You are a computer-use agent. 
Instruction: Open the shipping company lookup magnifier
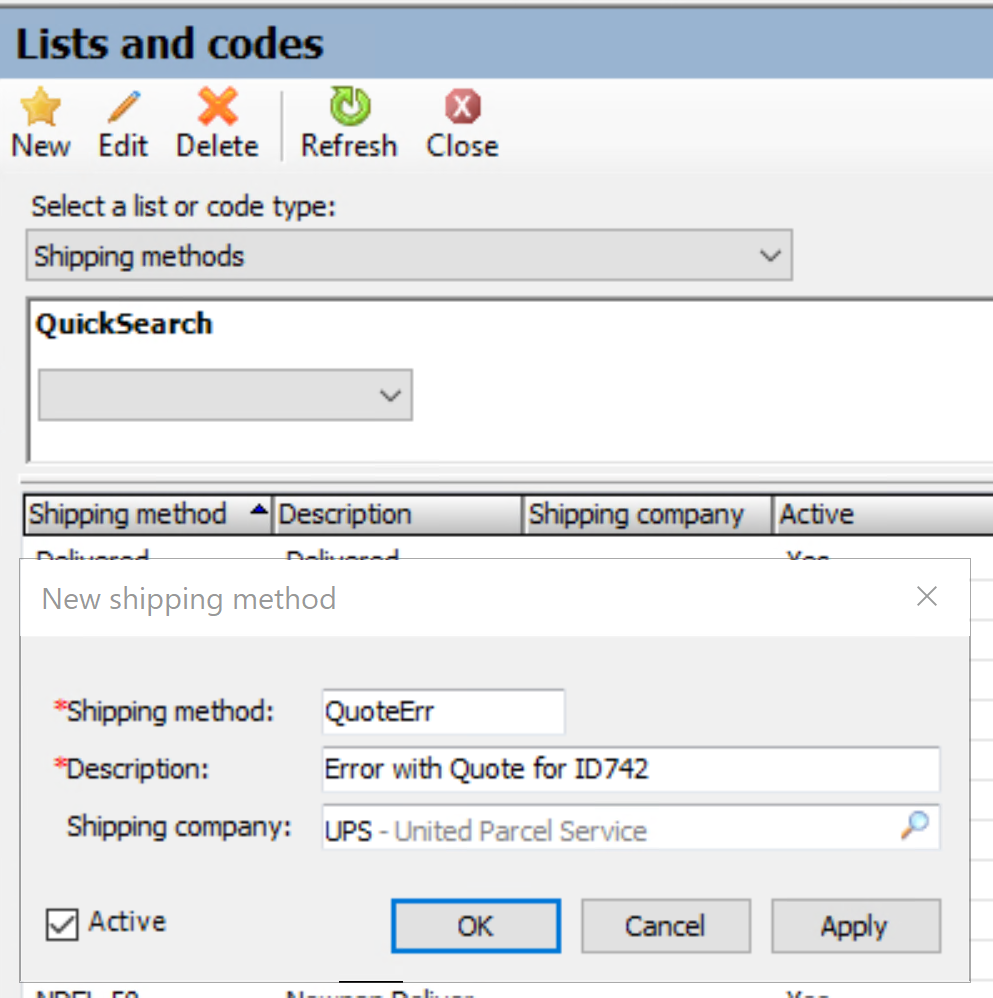[915, 826]
